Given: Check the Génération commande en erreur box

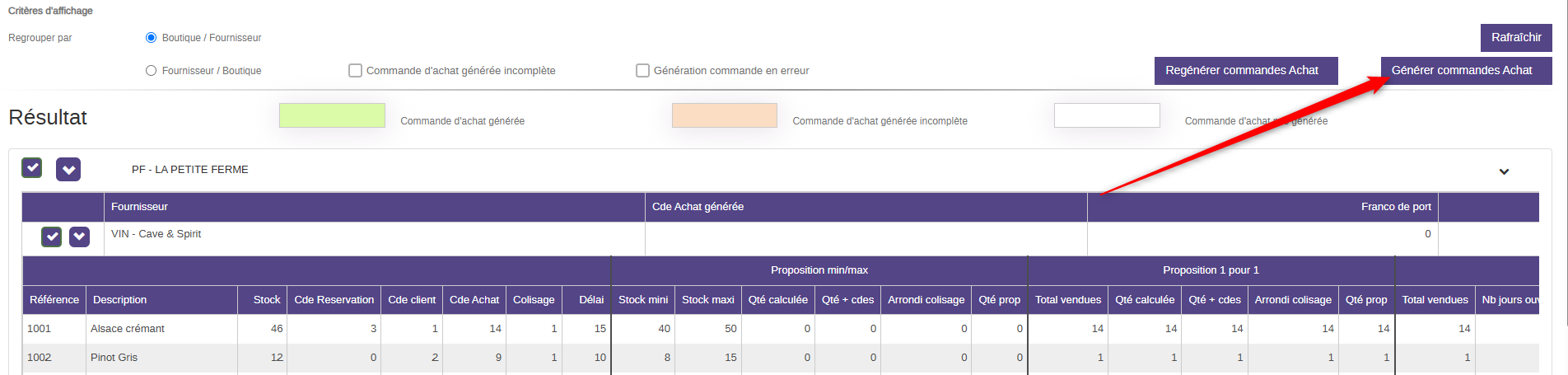Looking at the screenshot, I should tap(642, 71).
